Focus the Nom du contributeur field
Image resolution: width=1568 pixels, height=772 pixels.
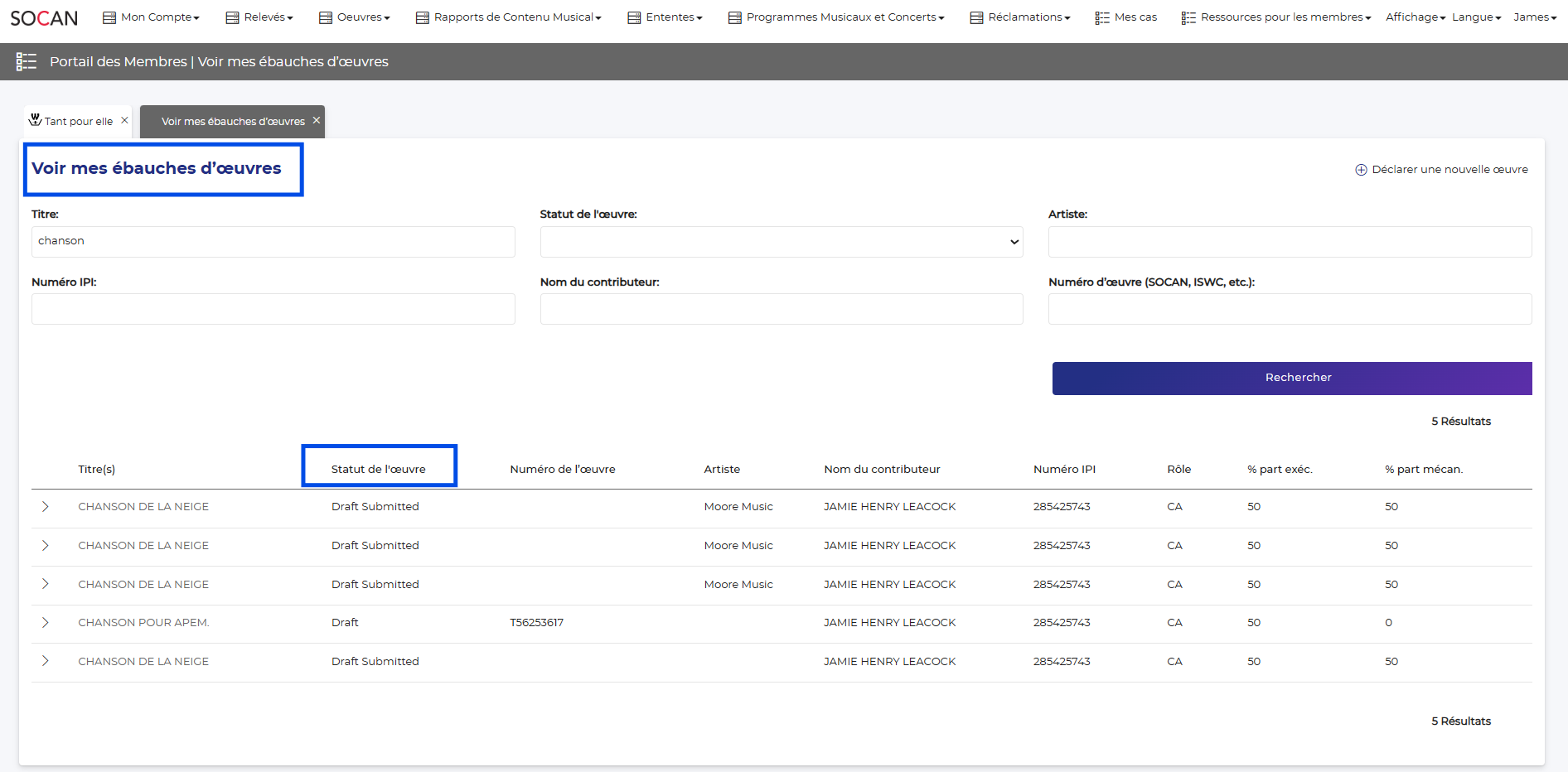pos(781,309)
